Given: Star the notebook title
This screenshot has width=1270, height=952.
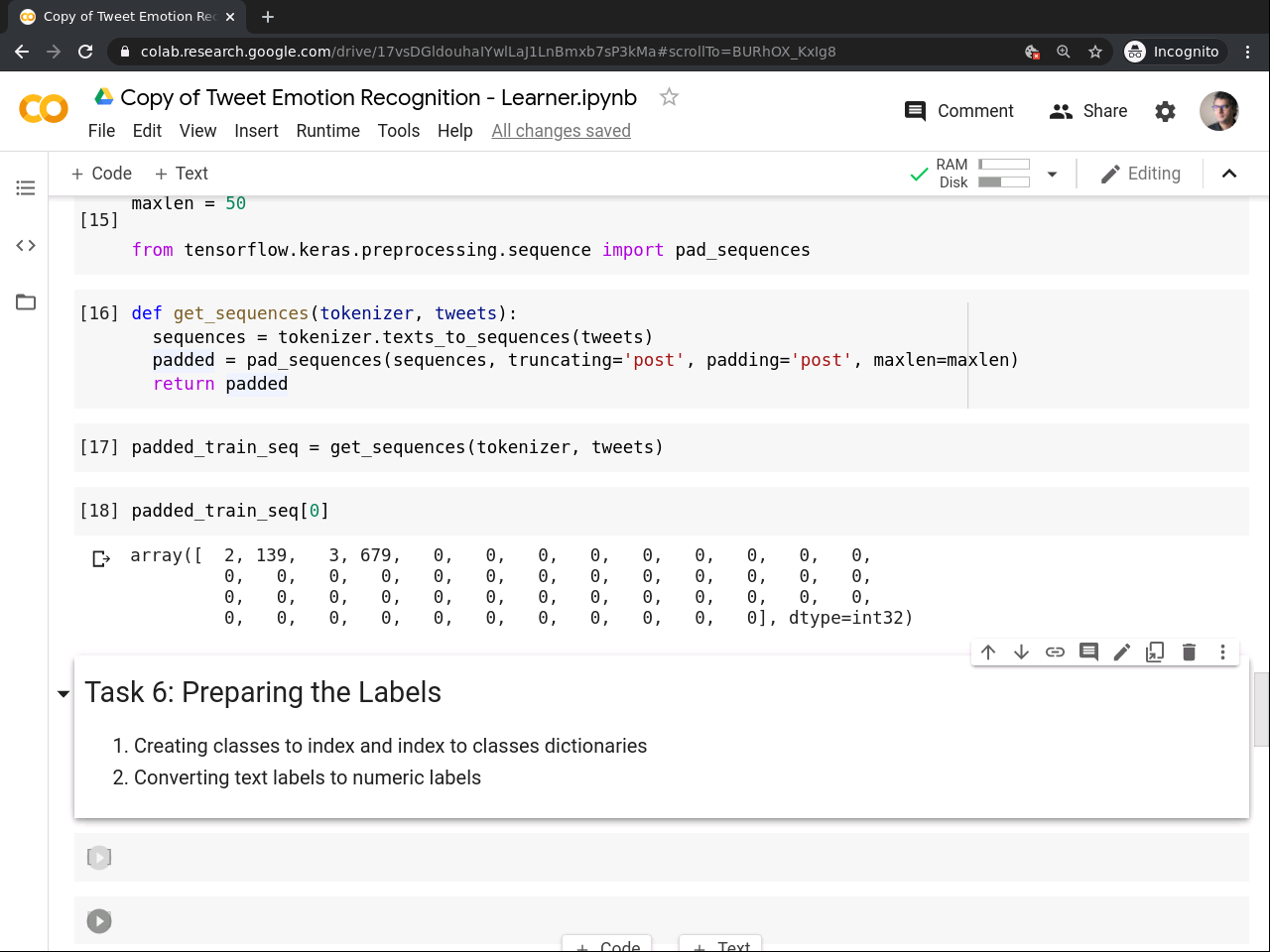Looking at the screenshot, I should click(x=669, y=97).
